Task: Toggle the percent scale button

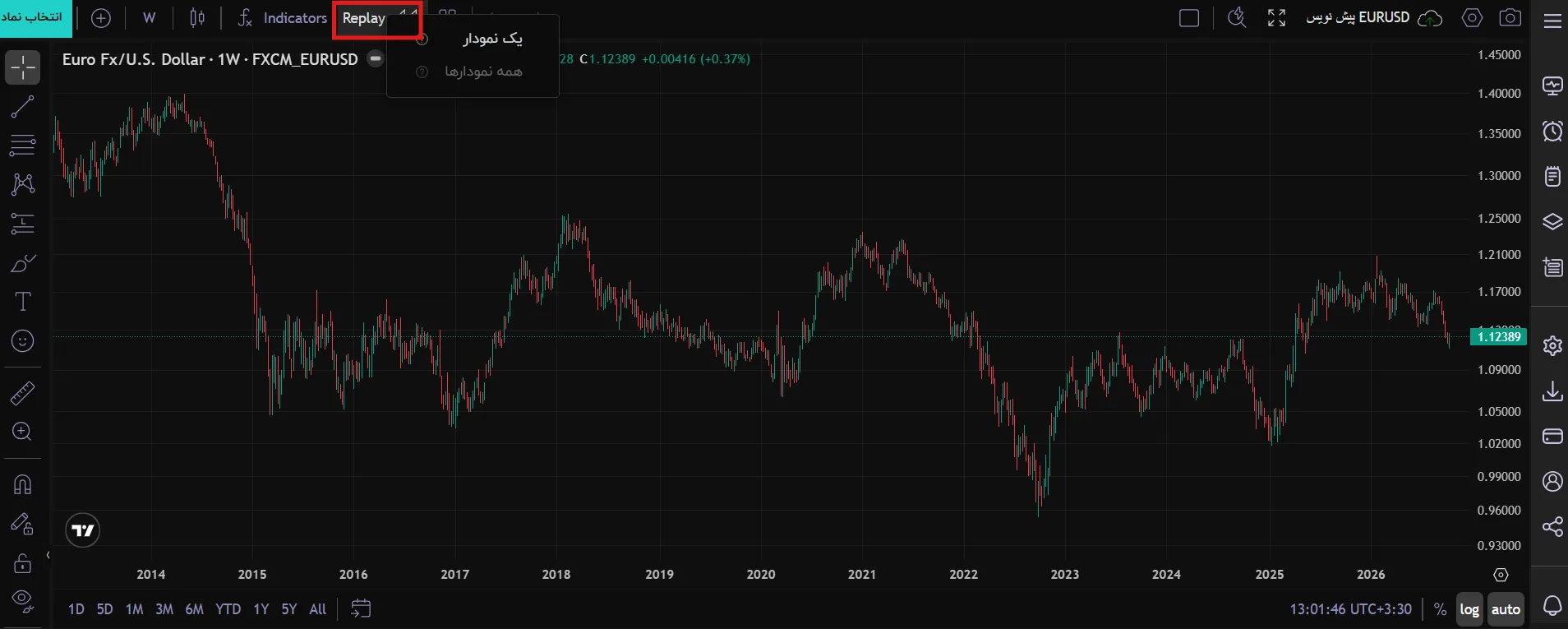Action: pyautogui.click(x=1440, y=609)
